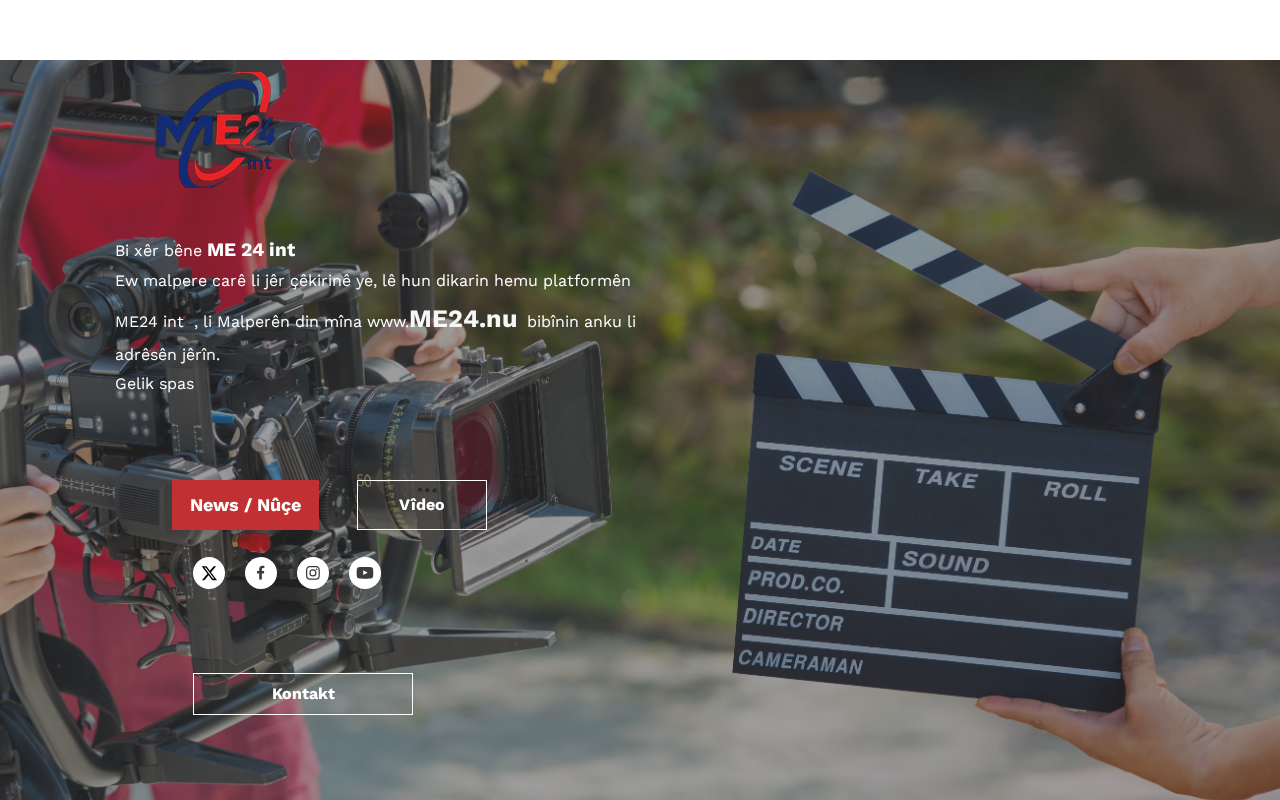Click the clapperboard 'SCENE' field
This screenshot has width=1280, height=800.
820,466
